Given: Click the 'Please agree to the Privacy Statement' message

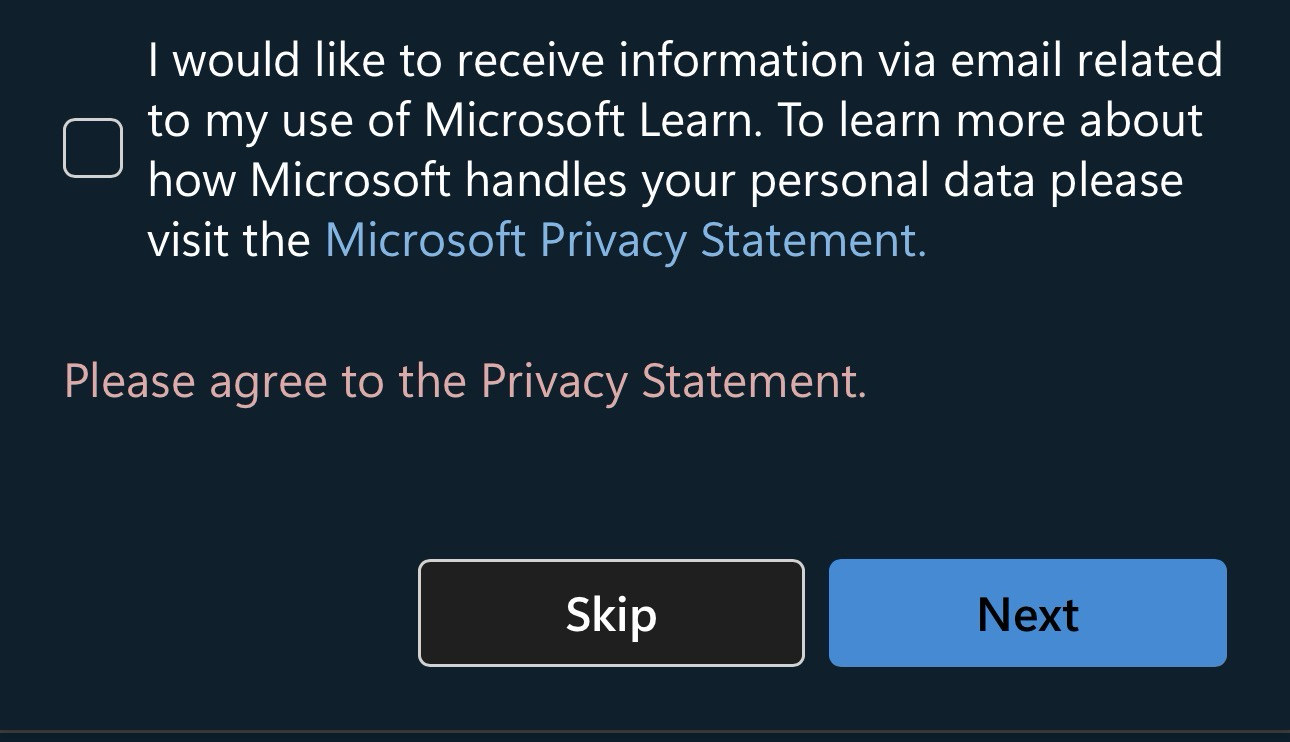Looking at the screenshot, I should tap(465, 382).
